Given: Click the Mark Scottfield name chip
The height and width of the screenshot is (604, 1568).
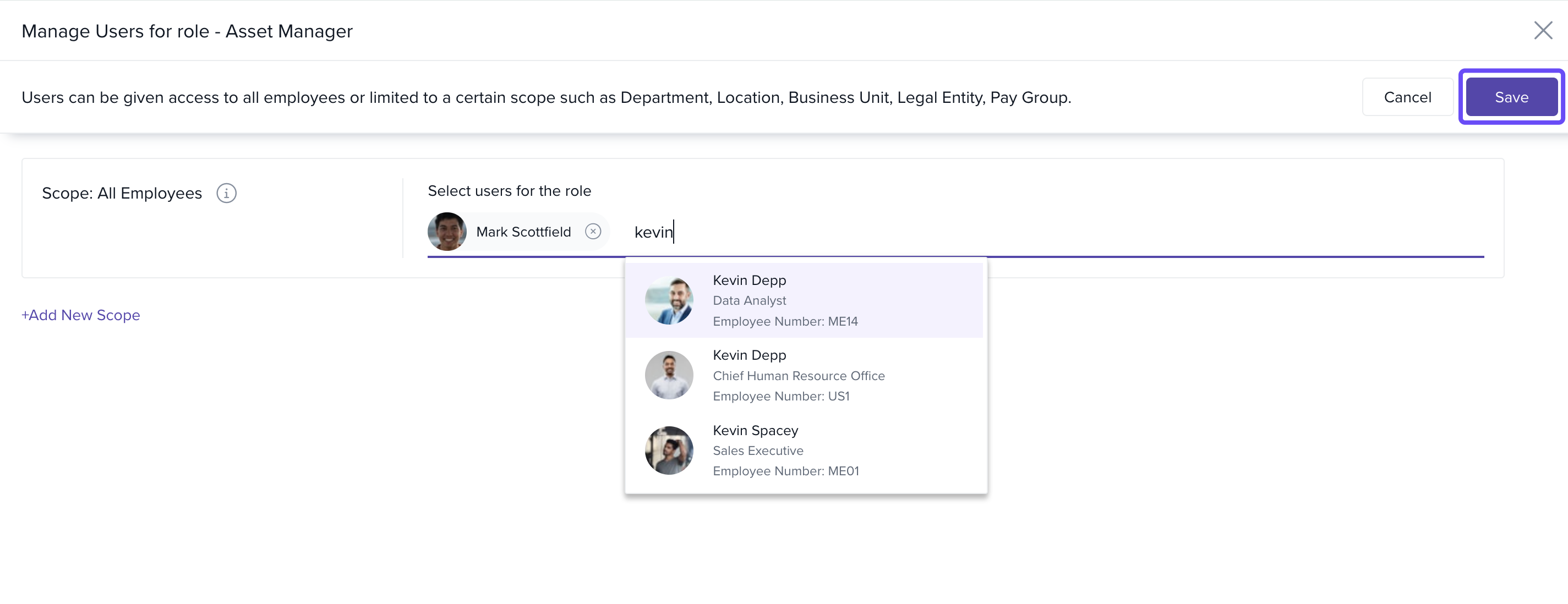Looking at the screenshot, I should (x=523, y=232).
